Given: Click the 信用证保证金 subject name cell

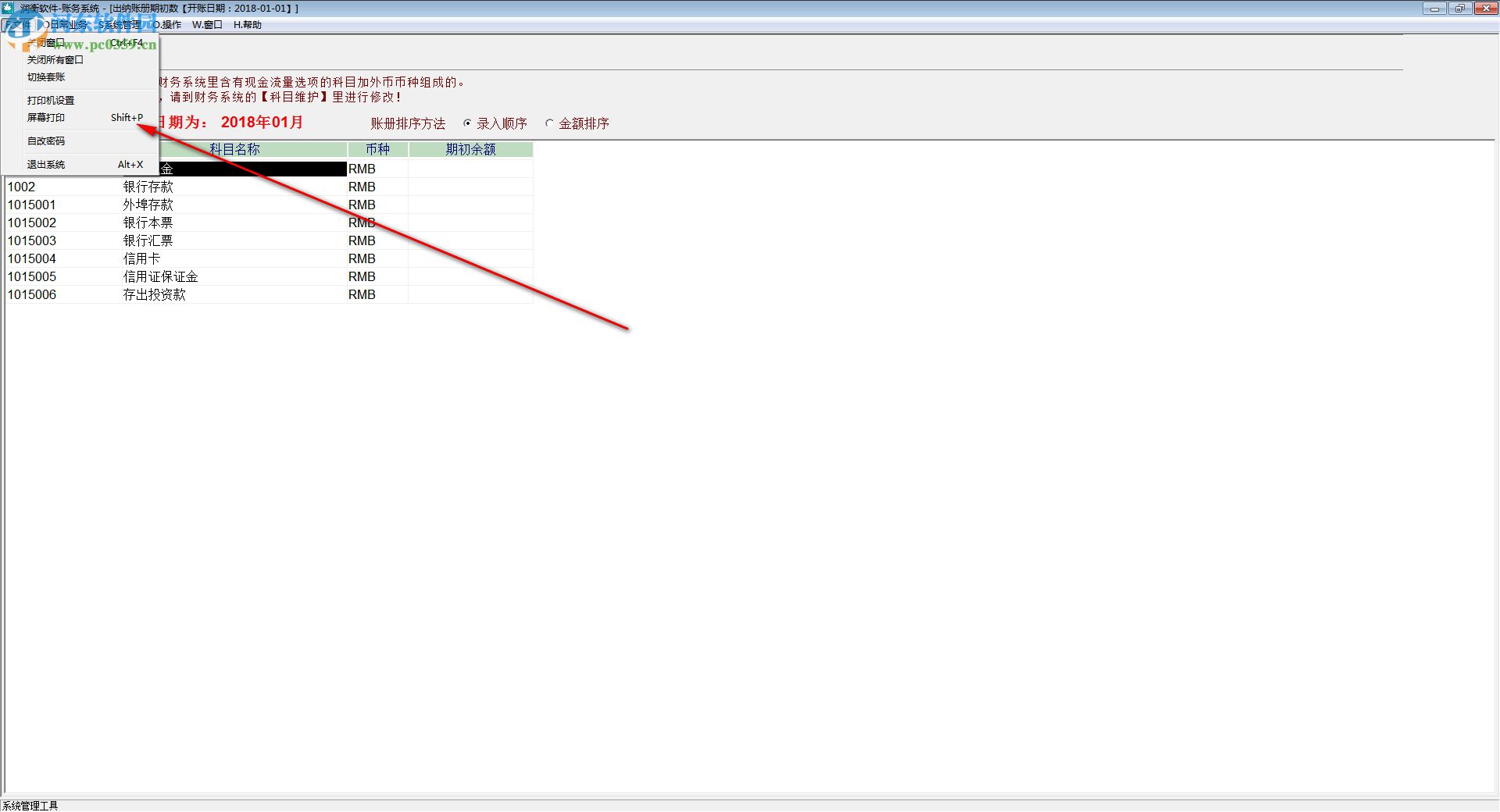Looking at the screenshot, I should (234, 276).
